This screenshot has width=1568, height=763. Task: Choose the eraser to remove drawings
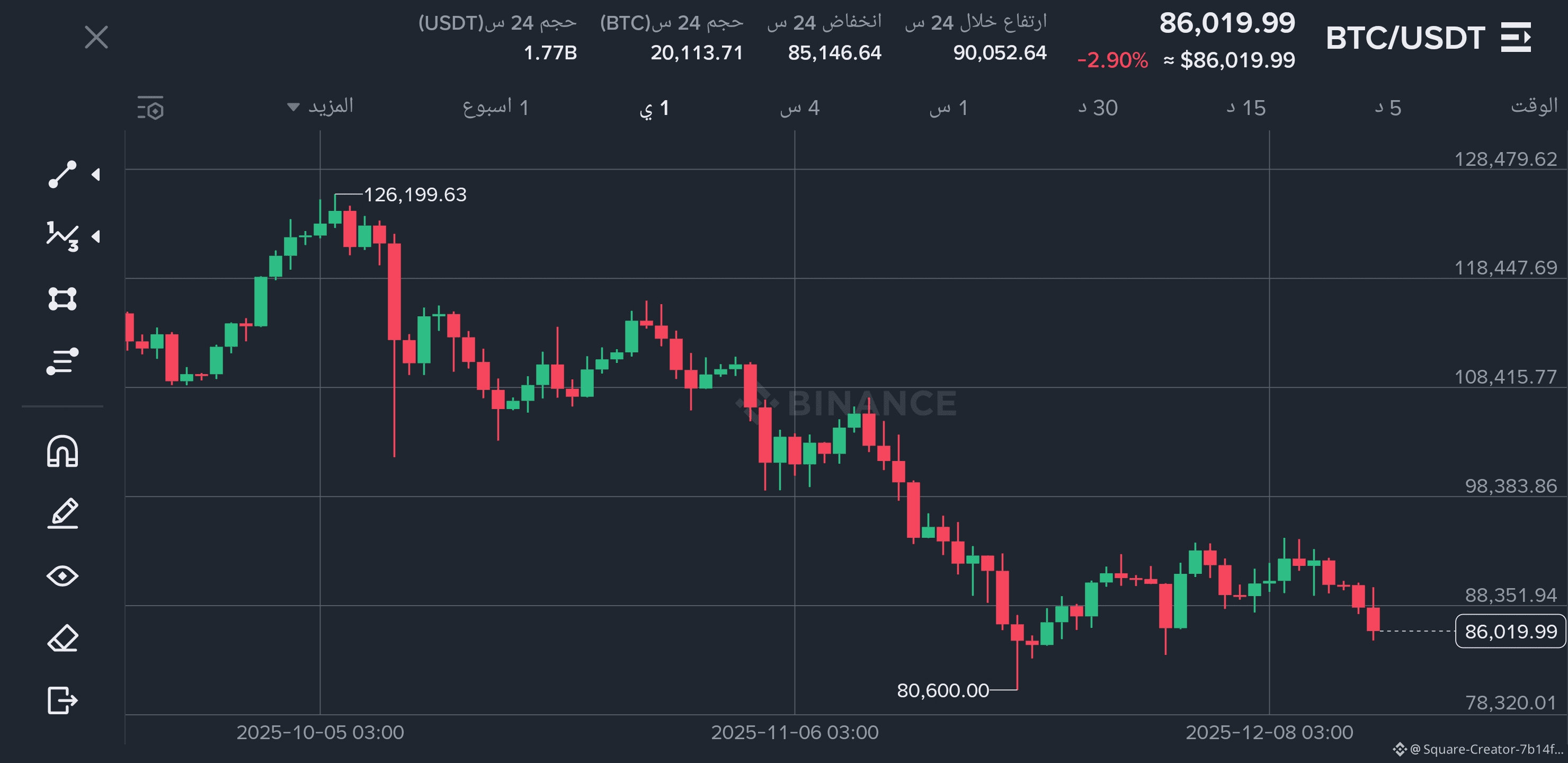click(x=62, y=638)
